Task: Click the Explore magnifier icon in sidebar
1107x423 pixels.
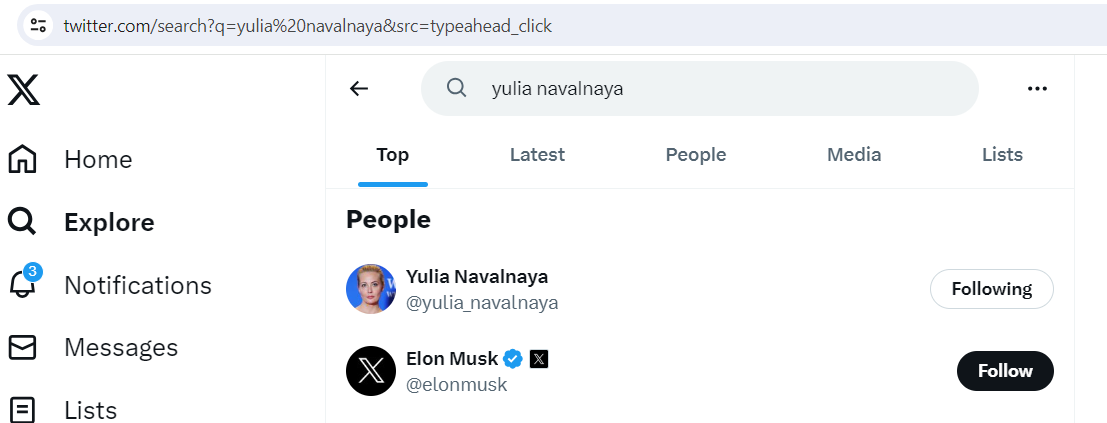Action: click(x=22, y=222)
